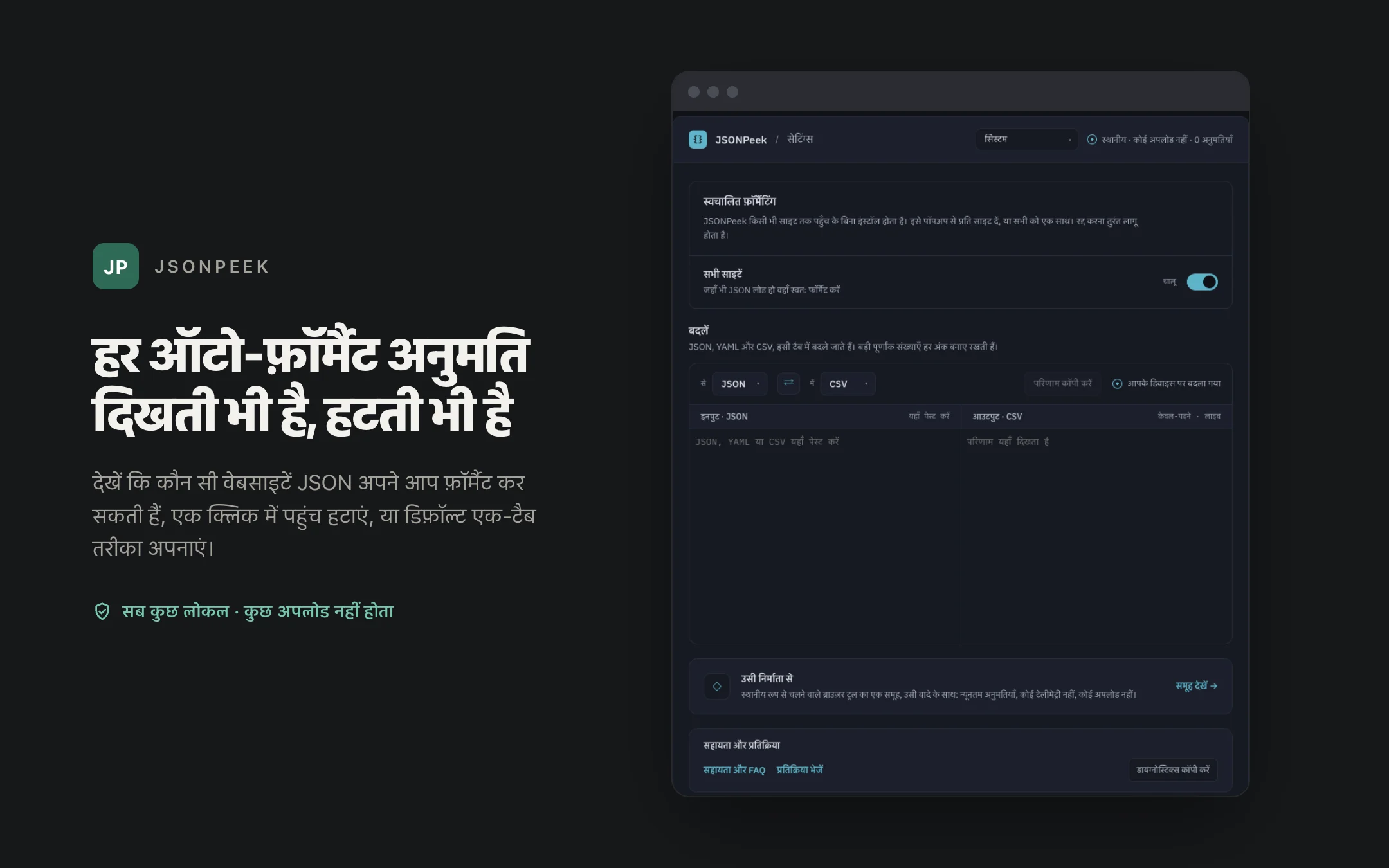Click the 'उसी निर्माता से' card title
1389x868 pixels.
tap(767, 678)
